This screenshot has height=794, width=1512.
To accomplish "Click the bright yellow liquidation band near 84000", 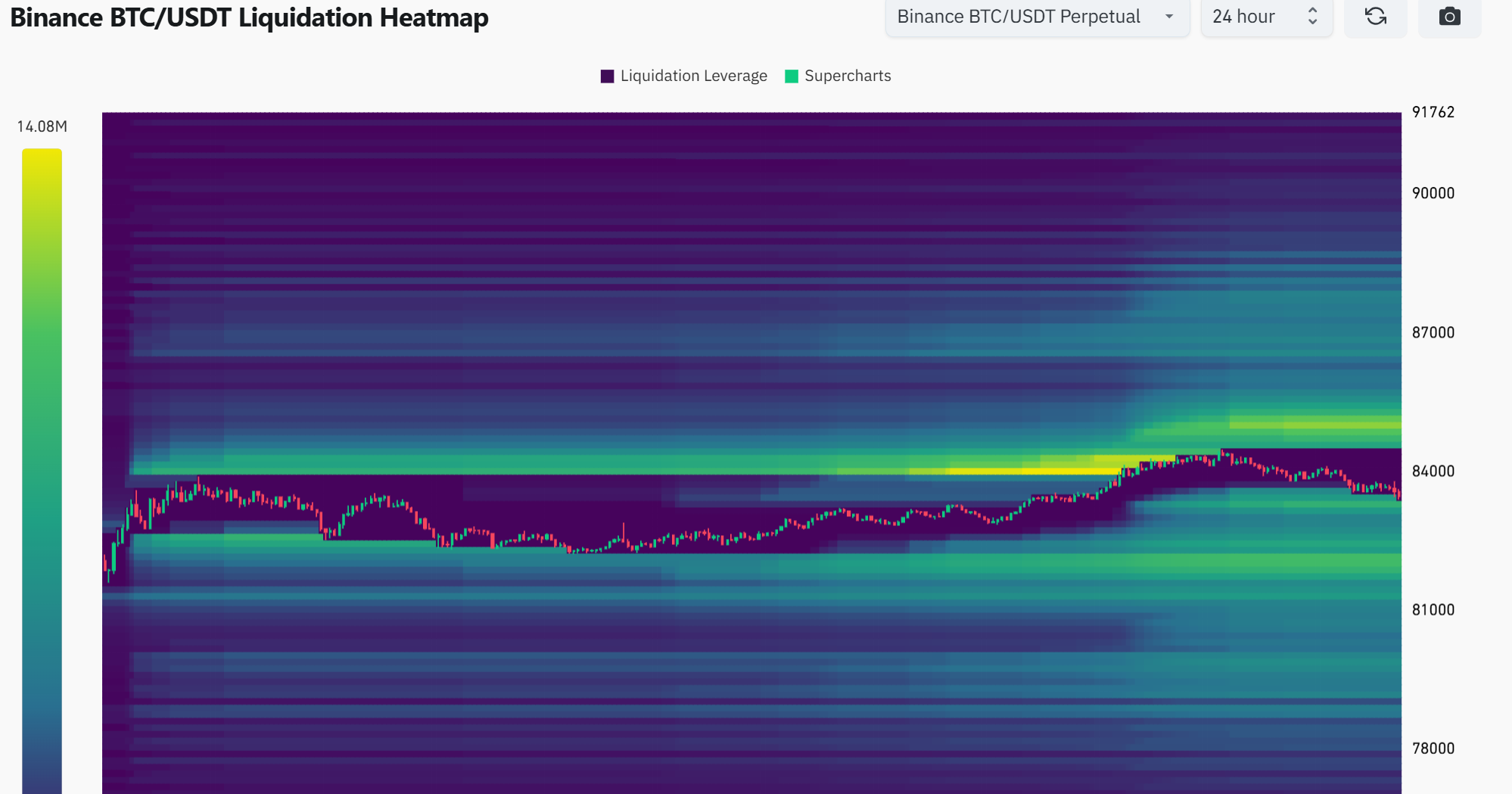I will coord(1032,471).
